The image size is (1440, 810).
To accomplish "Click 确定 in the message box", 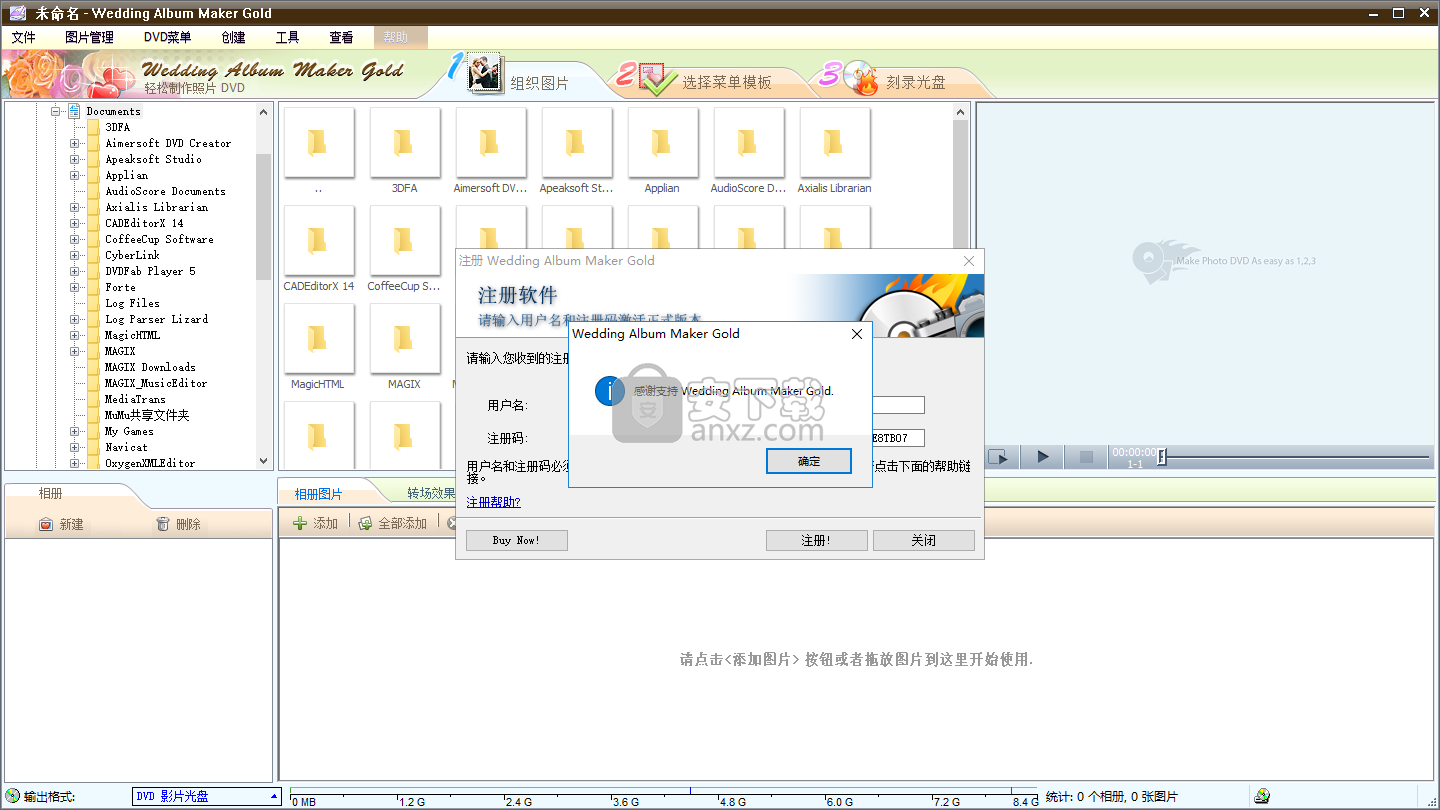I will [809, 461].
